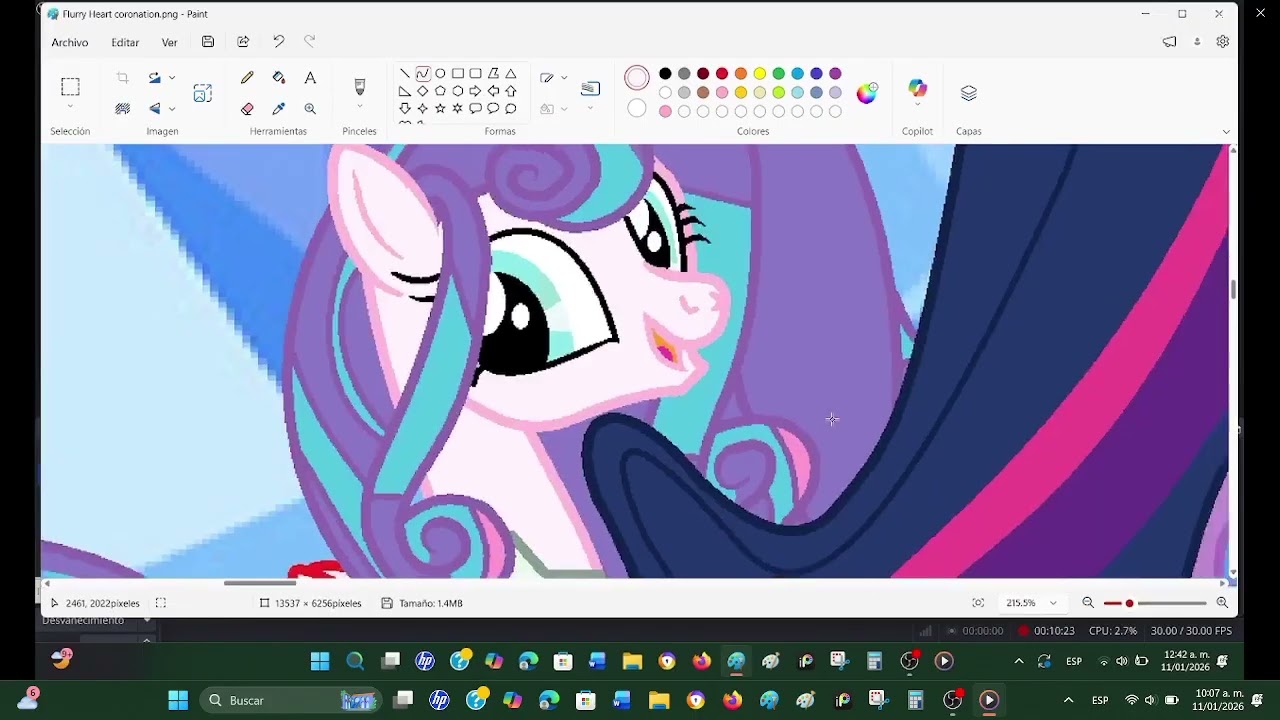Open the Selección options dropdown
Image resolution: width=1280 pixels, height=720 pixels.
[x=70, y=107]
